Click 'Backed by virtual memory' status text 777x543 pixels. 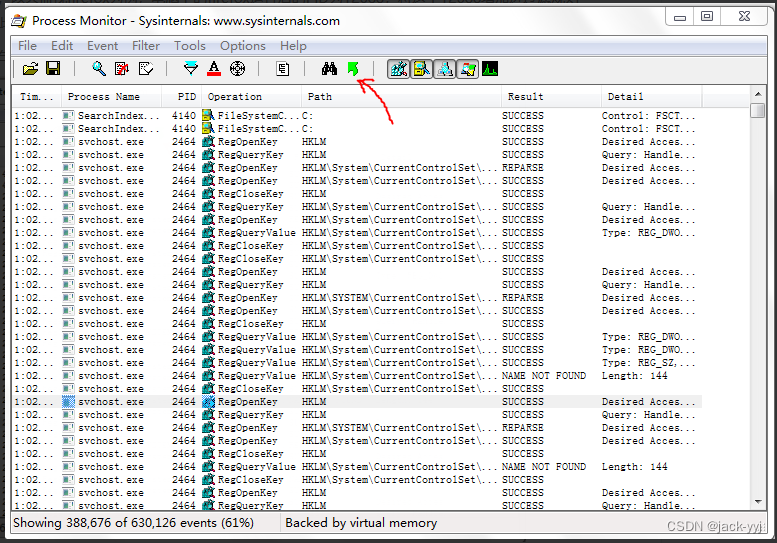(x=361, y=523)
